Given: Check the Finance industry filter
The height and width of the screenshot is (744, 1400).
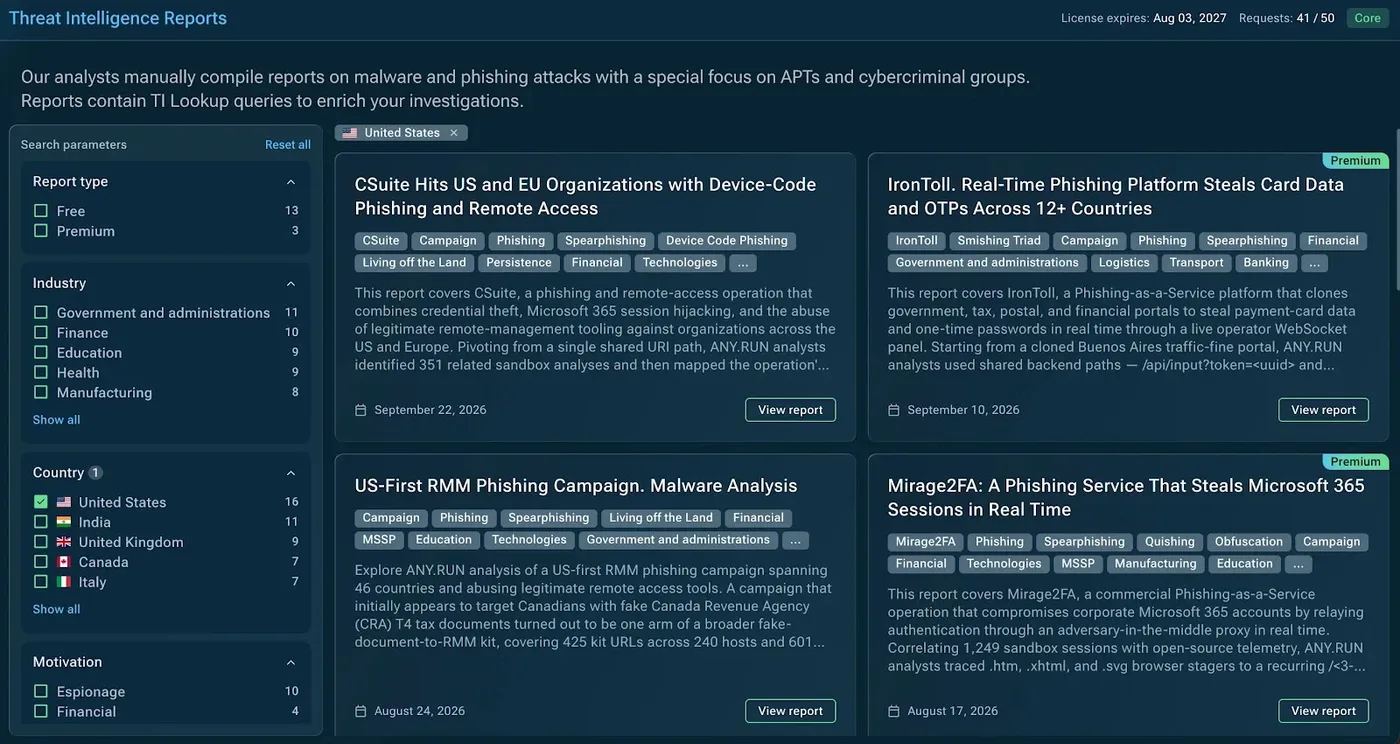Looking at the screenshot, I should click(x=41, y=333).
